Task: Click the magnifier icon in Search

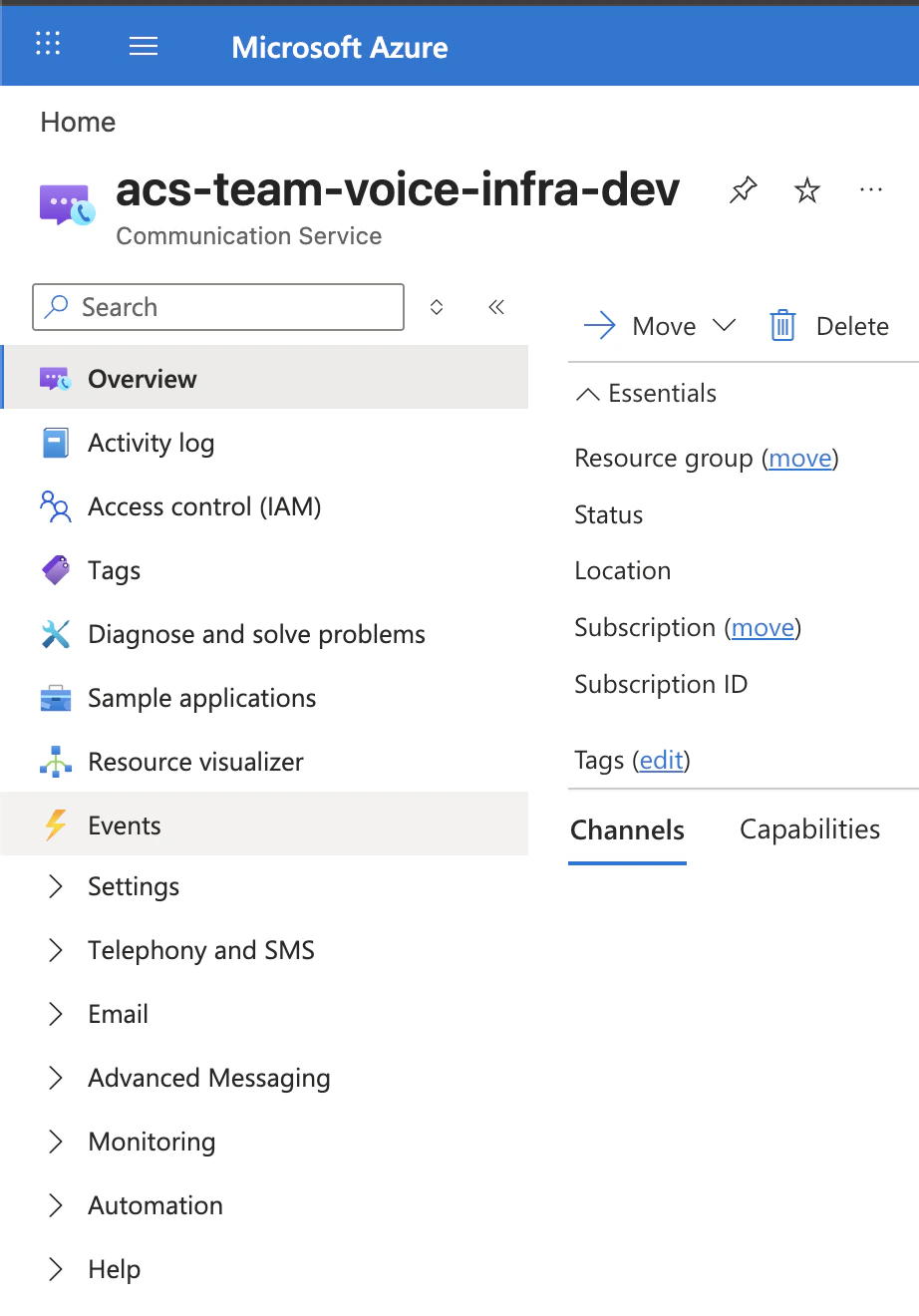Action: tap(58, 307)
